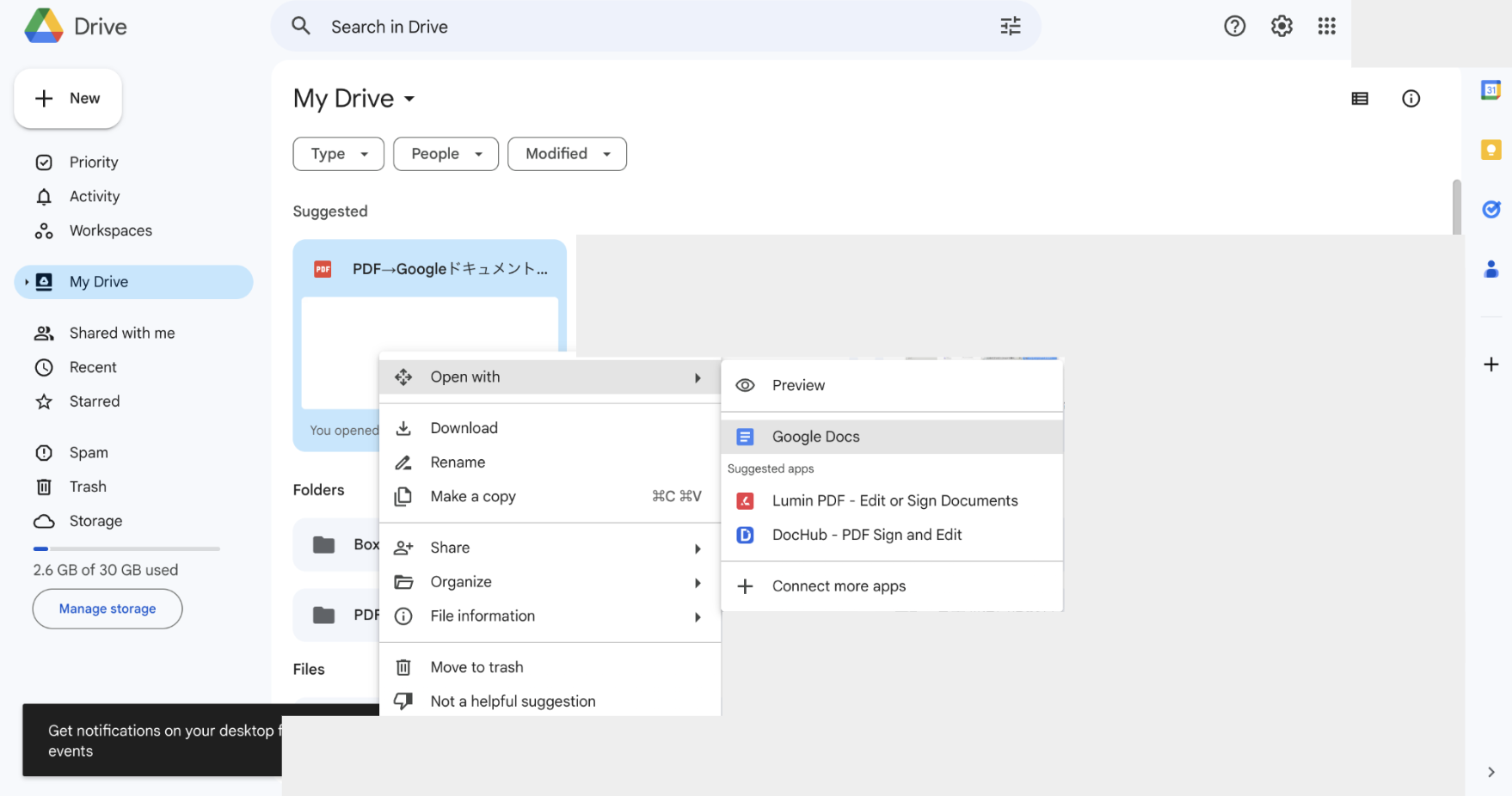This screenshot has height=796, width=1512.
Task: Expand the Organize submenu arrow
Action: point(698,583)
